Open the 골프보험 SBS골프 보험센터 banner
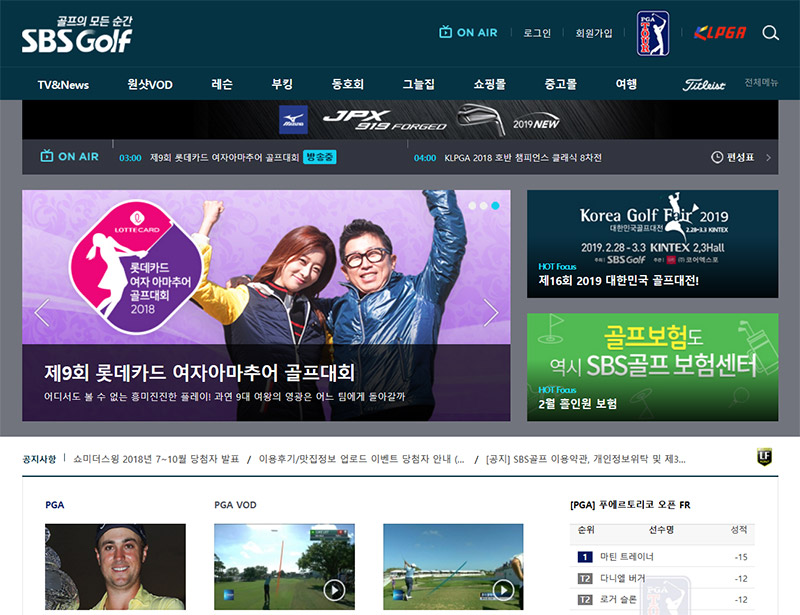This screenshot has height=615, width=800. pyautogui.click(x=653, y=367)
